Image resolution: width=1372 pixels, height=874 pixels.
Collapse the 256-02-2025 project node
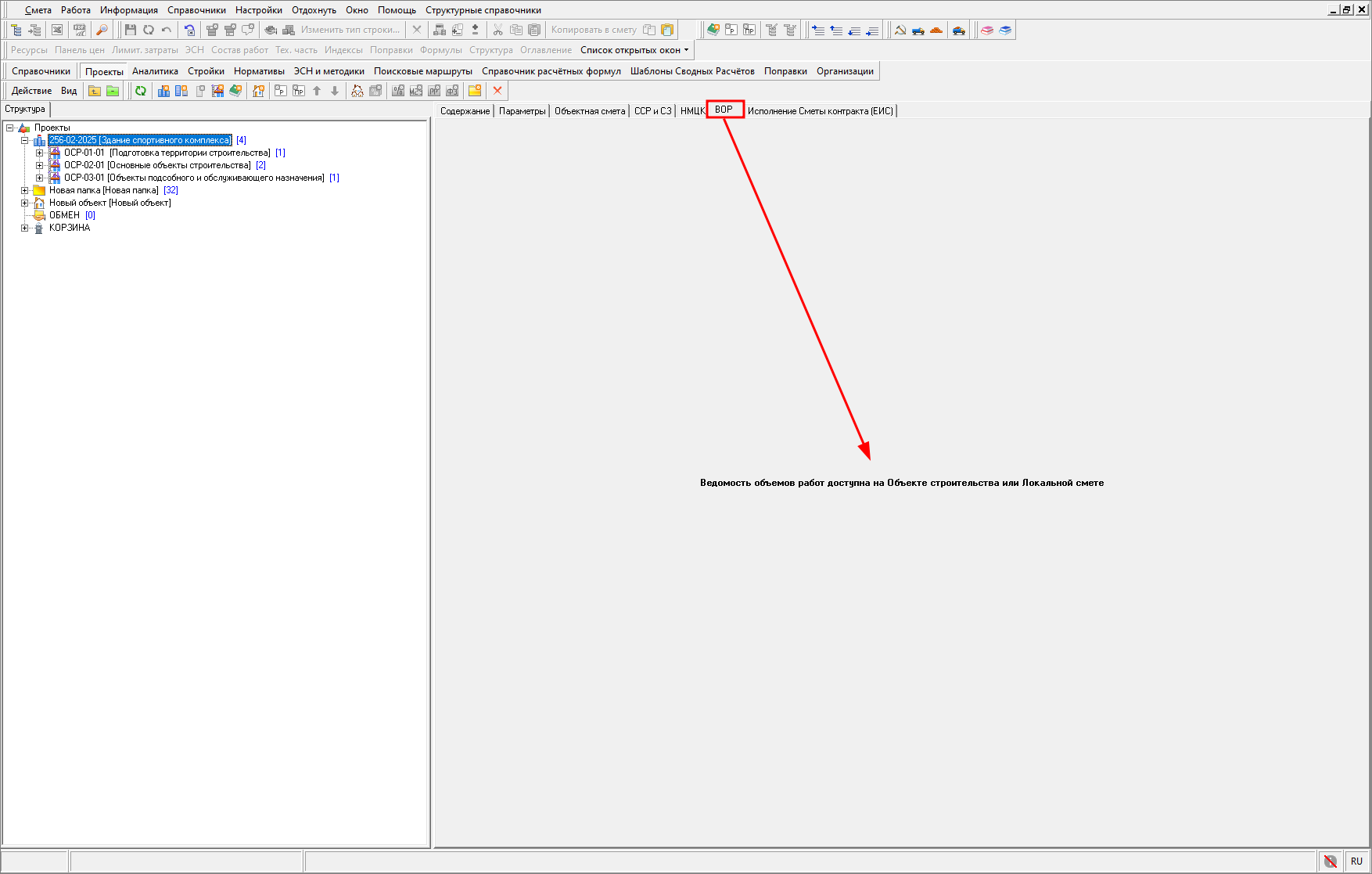point(24,140)
